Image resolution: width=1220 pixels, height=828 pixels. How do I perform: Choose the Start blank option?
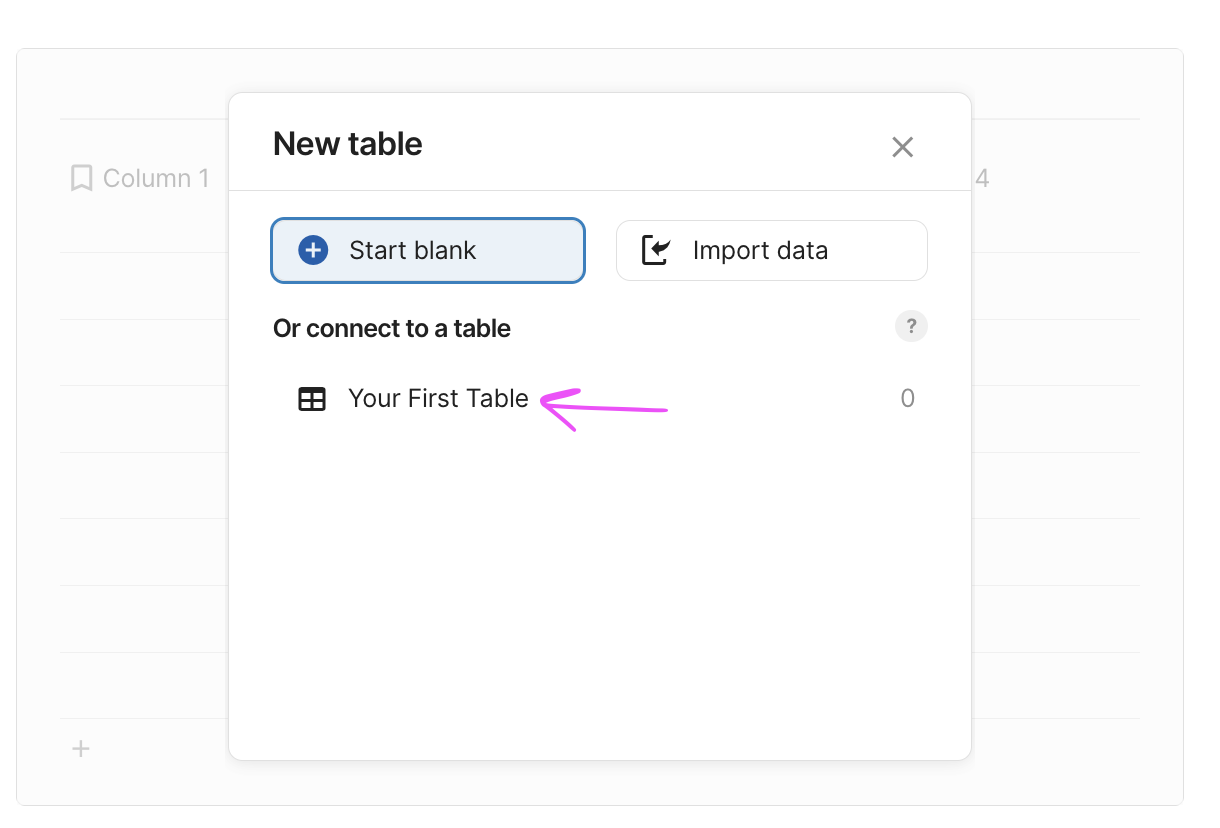[x=427, y=250]
